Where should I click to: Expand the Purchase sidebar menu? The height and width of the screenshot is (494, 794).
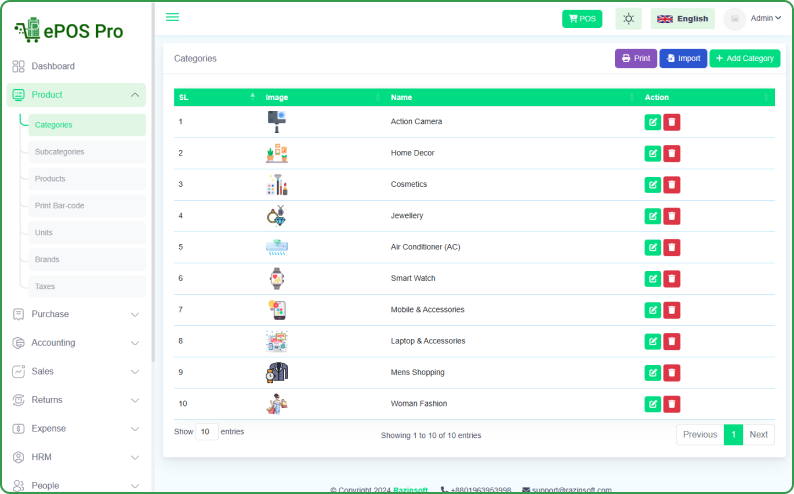(x=76, y=314)
